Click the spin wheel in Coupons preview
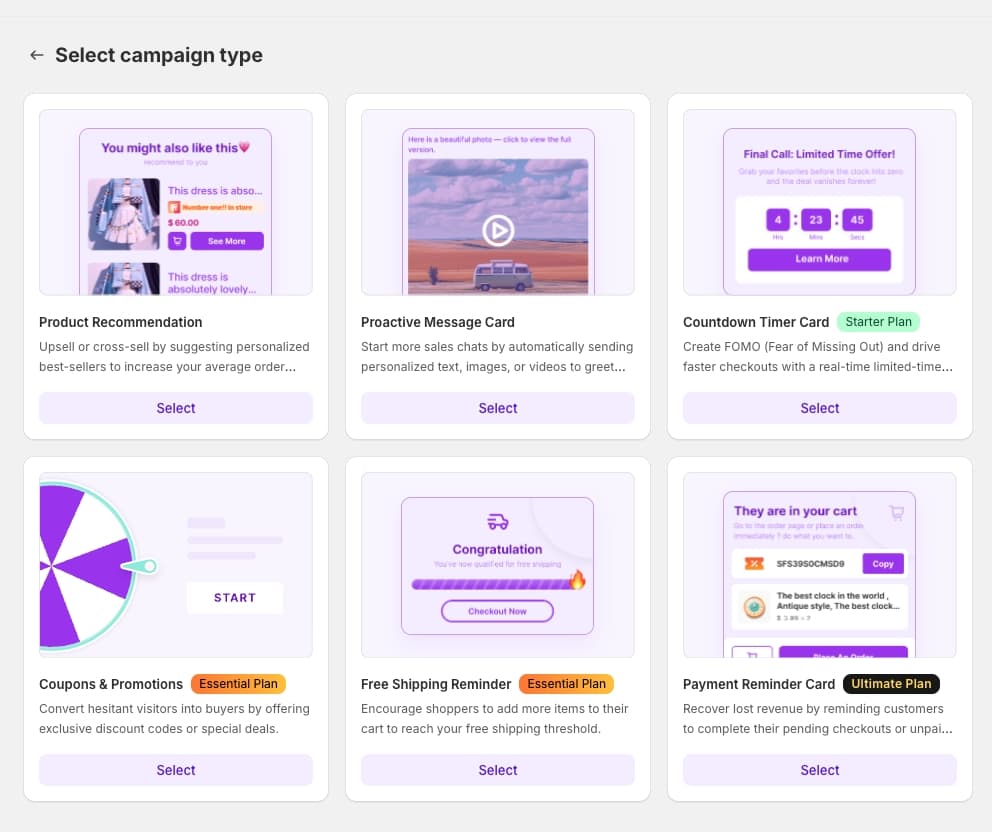The image size is (992, 832). point(87,566)
